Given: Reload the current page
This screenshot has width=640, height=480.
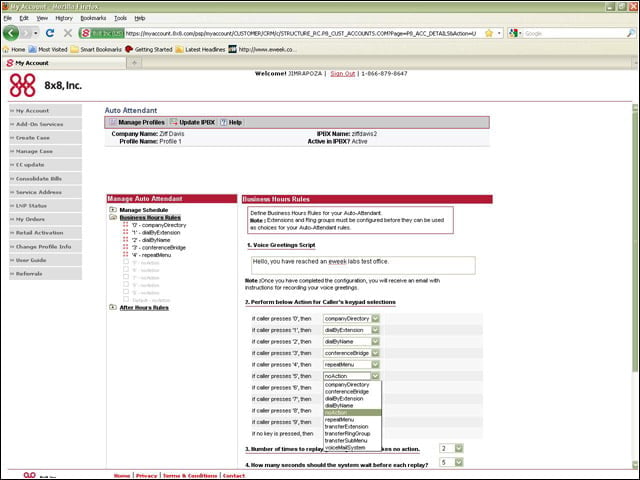Looking at the screenshot, I should click(50, 33).
